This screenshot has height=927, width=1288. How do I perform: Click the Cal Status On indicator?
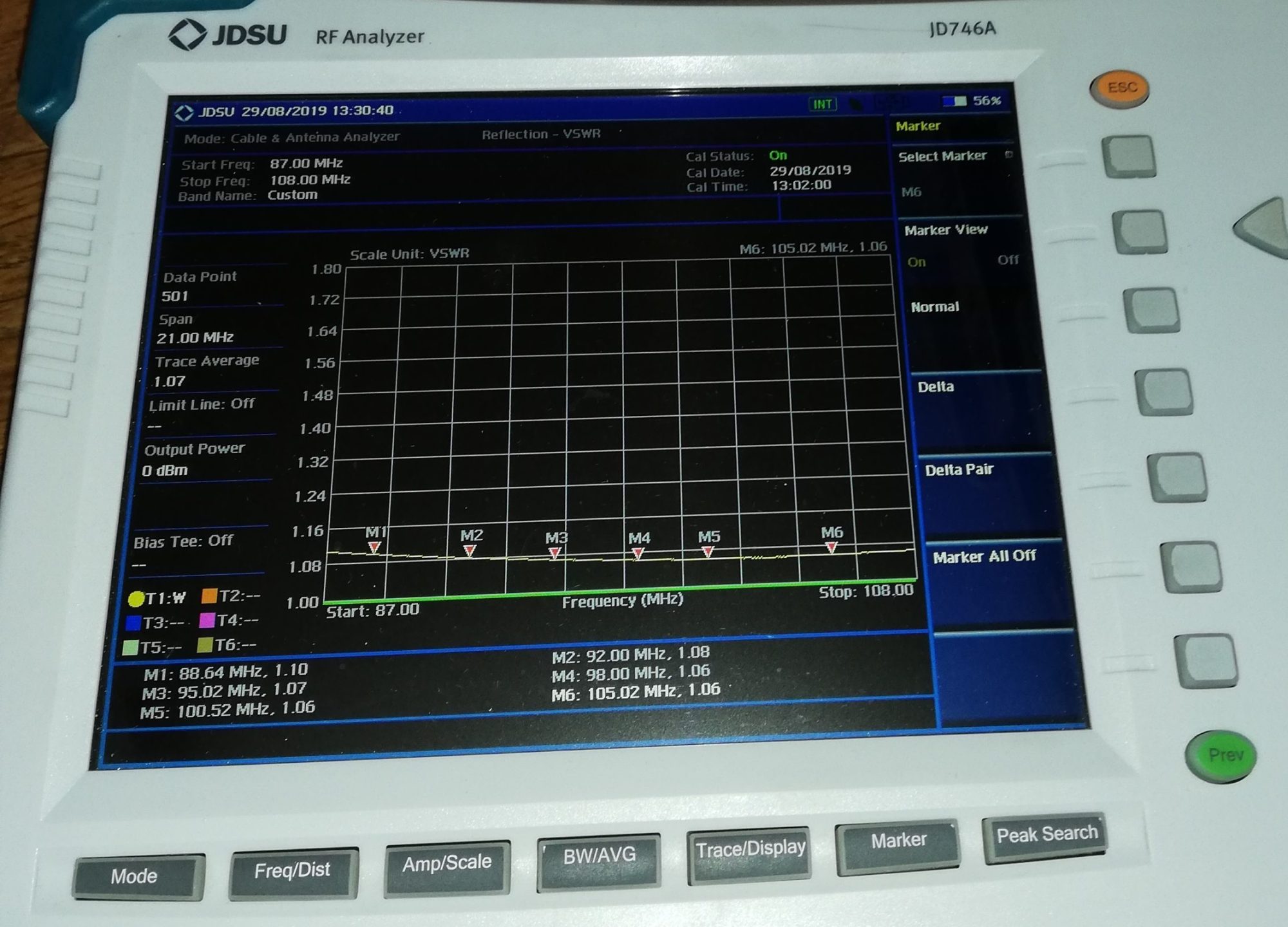click(x=778, y=155)
